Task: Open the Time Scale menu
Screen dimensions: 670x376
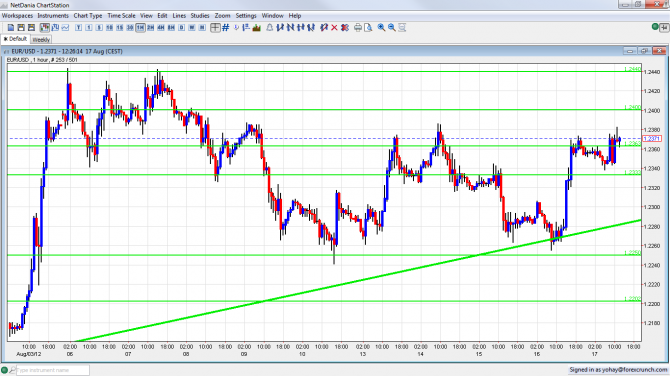Action: click(121, 15)
